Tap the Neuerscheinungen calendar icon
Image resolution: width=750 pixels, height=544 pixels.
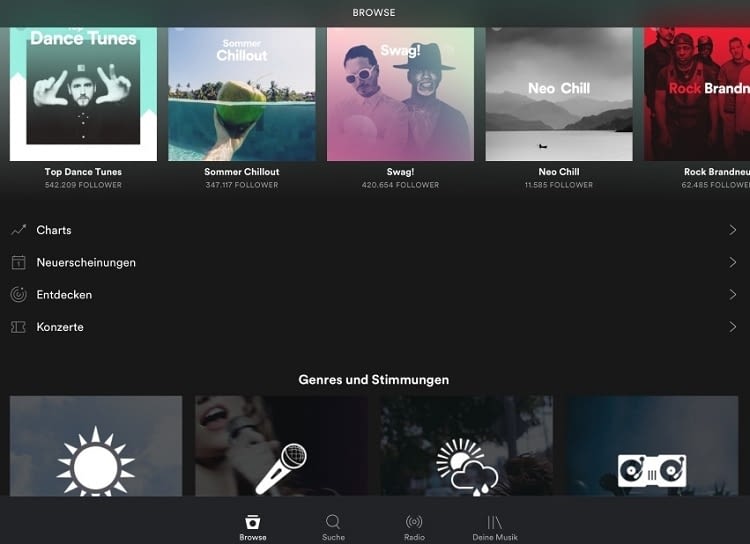pos(18,262)
